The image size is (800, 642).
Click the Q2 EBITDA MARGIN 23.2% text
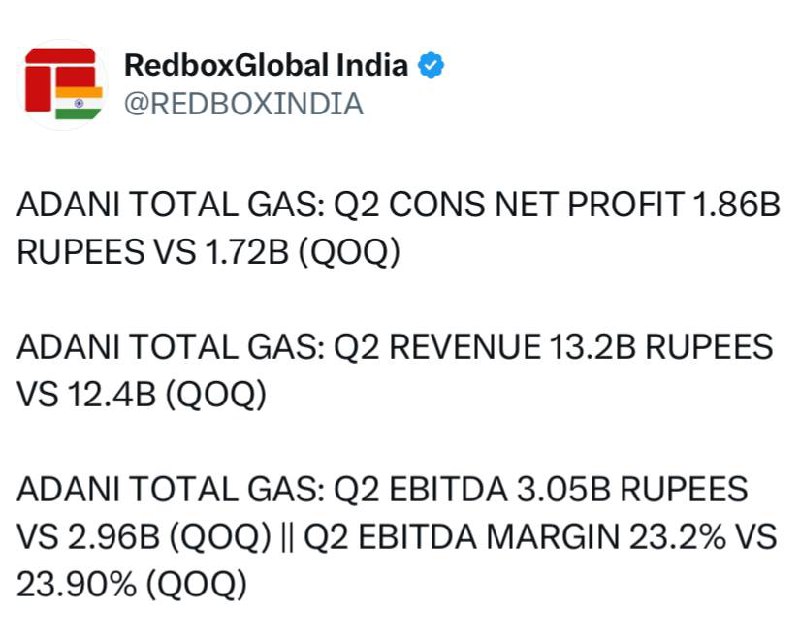pos(514,537)
